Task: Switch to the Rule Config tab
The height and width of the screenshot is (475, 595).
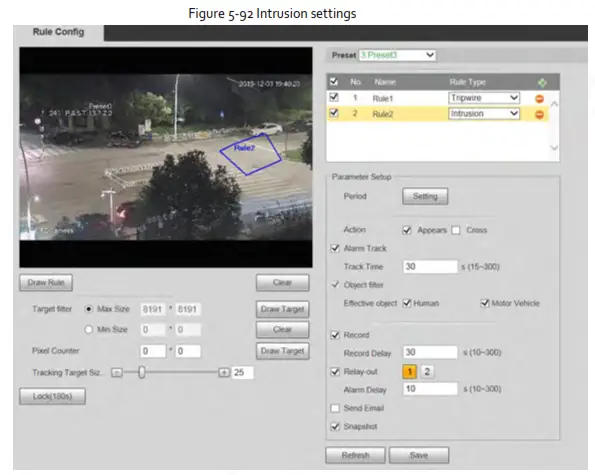Action: point(58,32)
